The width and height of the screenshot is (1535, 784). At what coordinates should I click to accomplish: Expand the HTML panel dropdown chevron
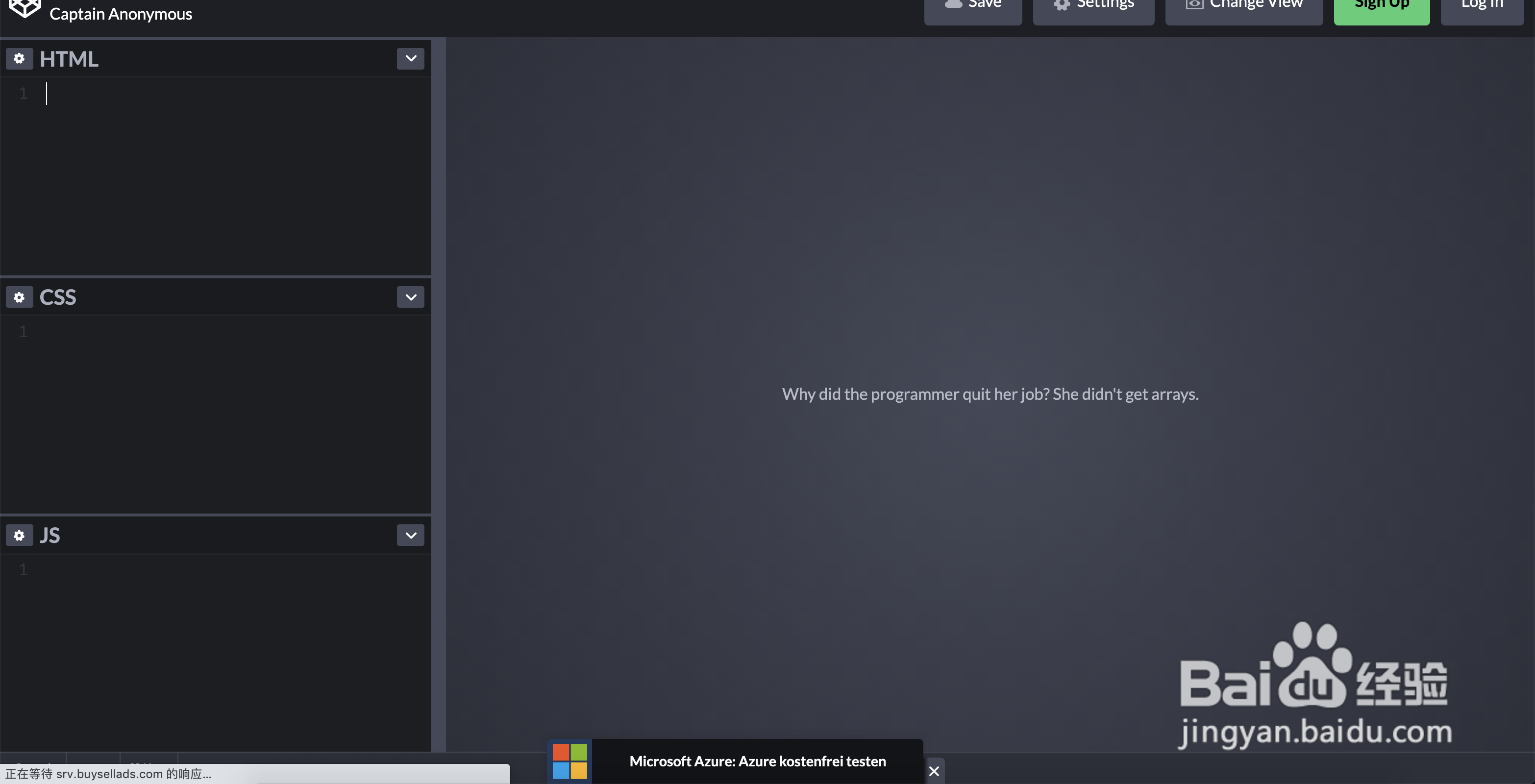point(411,58)
